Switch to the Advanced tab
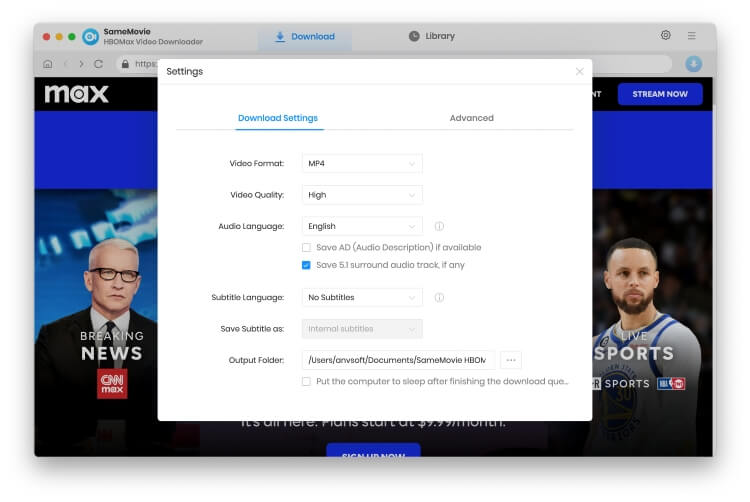 472,118
